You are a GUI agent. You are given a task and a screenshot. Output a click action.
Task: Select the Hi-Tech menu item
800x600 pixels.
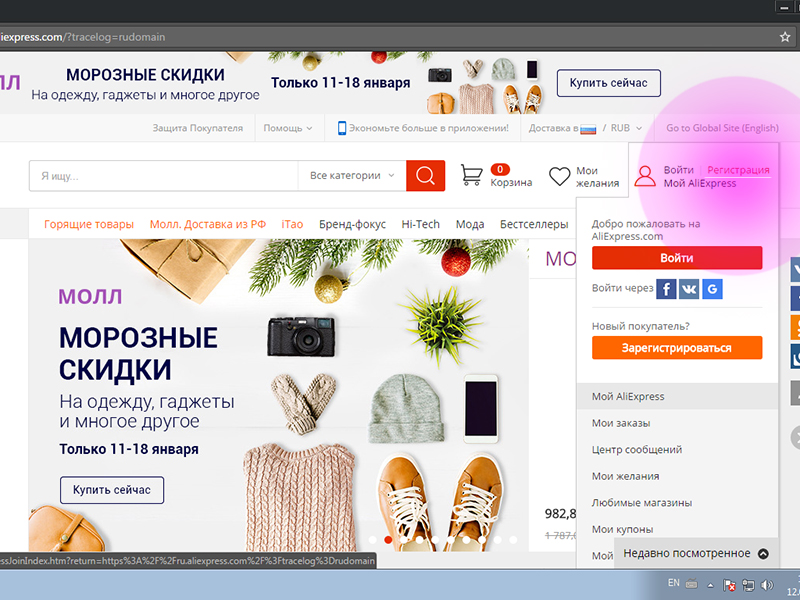tap(420, 224)
